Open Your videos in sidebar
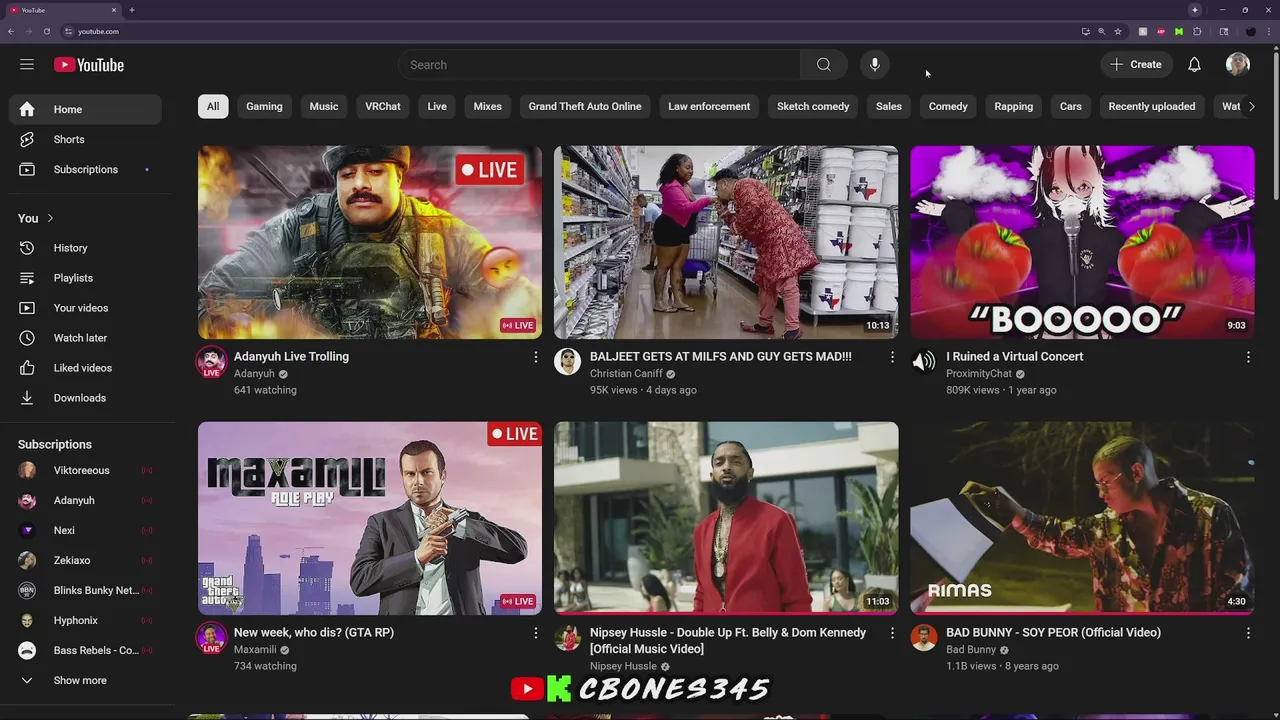The width and height of the screenshot is (1280, 720). [x=85, y=308]
